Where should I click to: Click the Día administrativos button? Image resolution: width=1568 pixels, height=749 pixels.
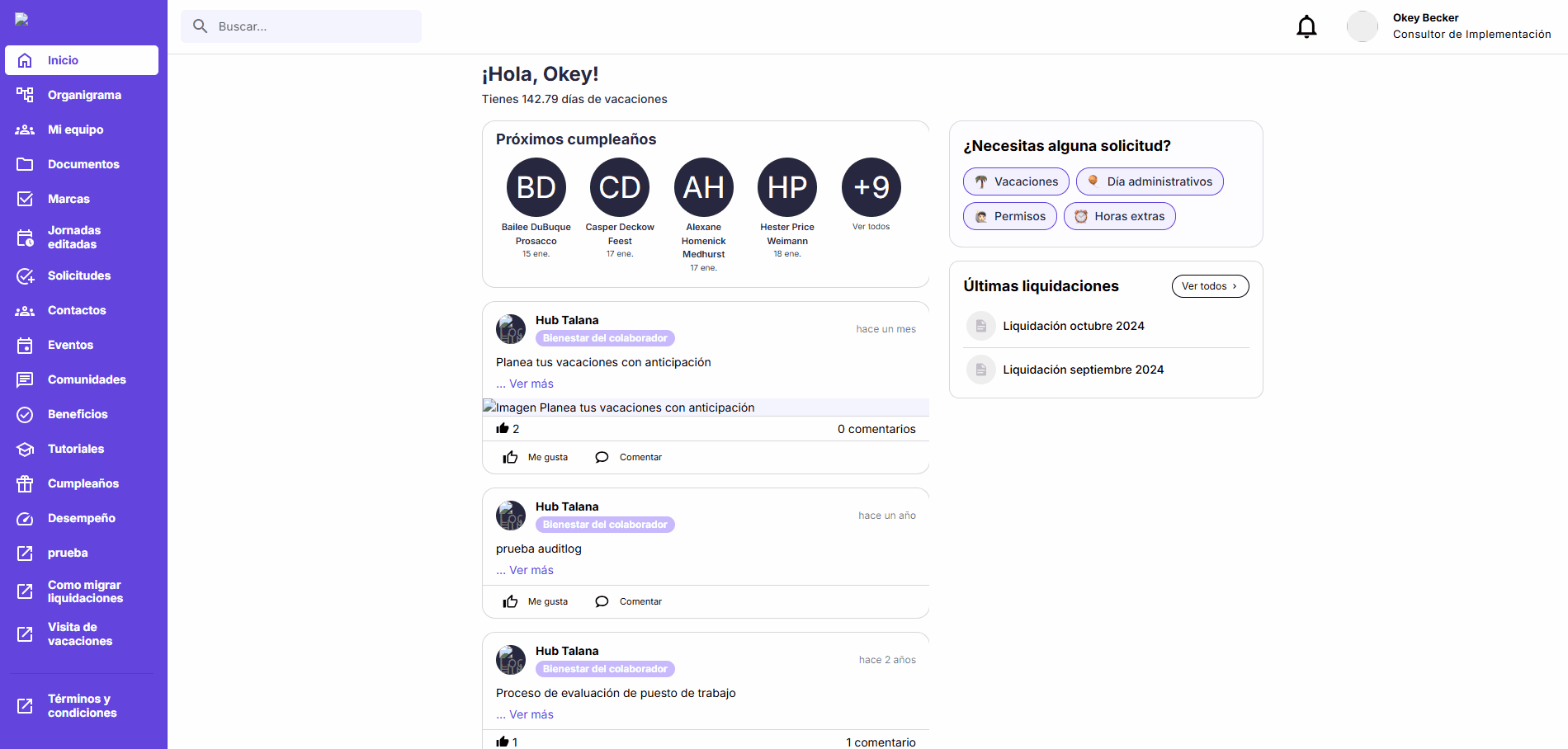tap(1150, 181)
